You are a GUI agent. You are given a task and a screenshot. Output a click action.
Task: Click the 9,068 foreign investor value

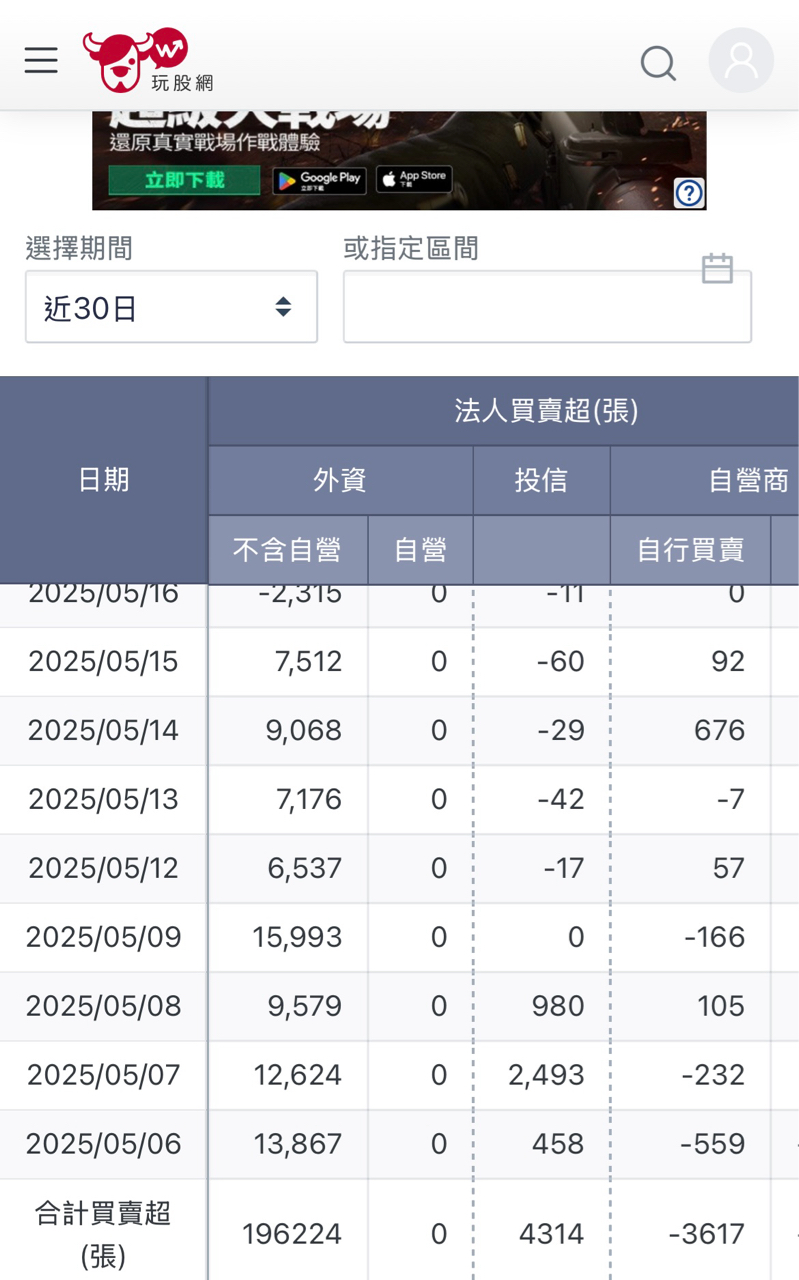pos(304,731)
